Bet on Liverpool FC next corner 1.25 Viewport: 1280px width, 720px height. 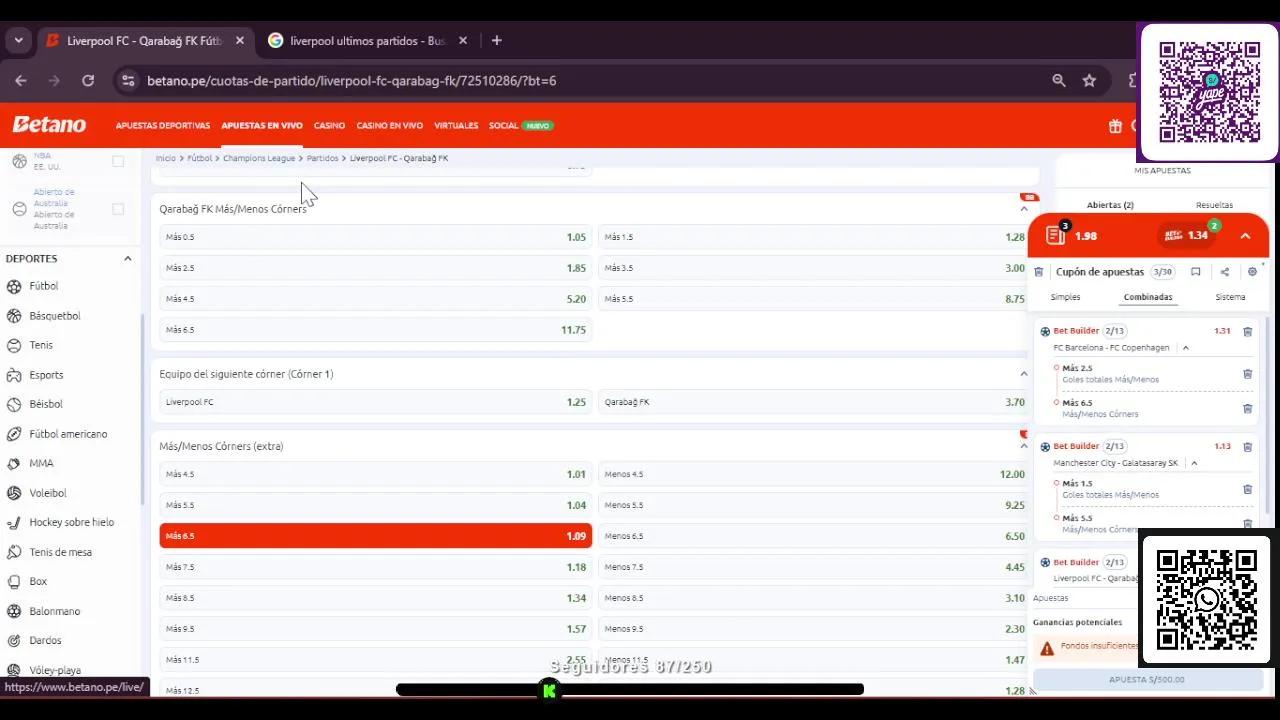click(x=376, y=402)
